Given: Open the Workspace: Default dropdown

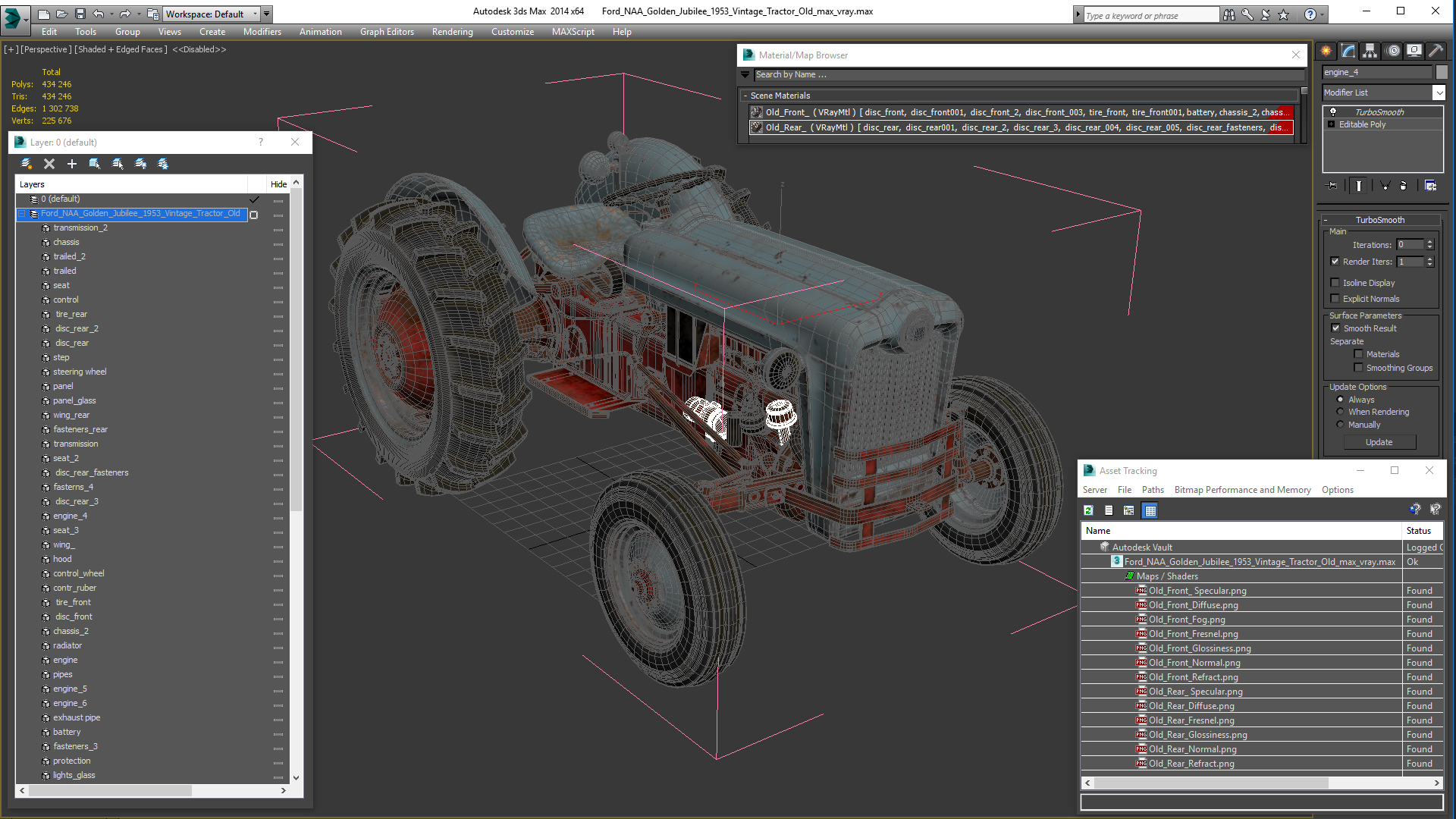Looking at the screenshot, I should pos(212,14).
